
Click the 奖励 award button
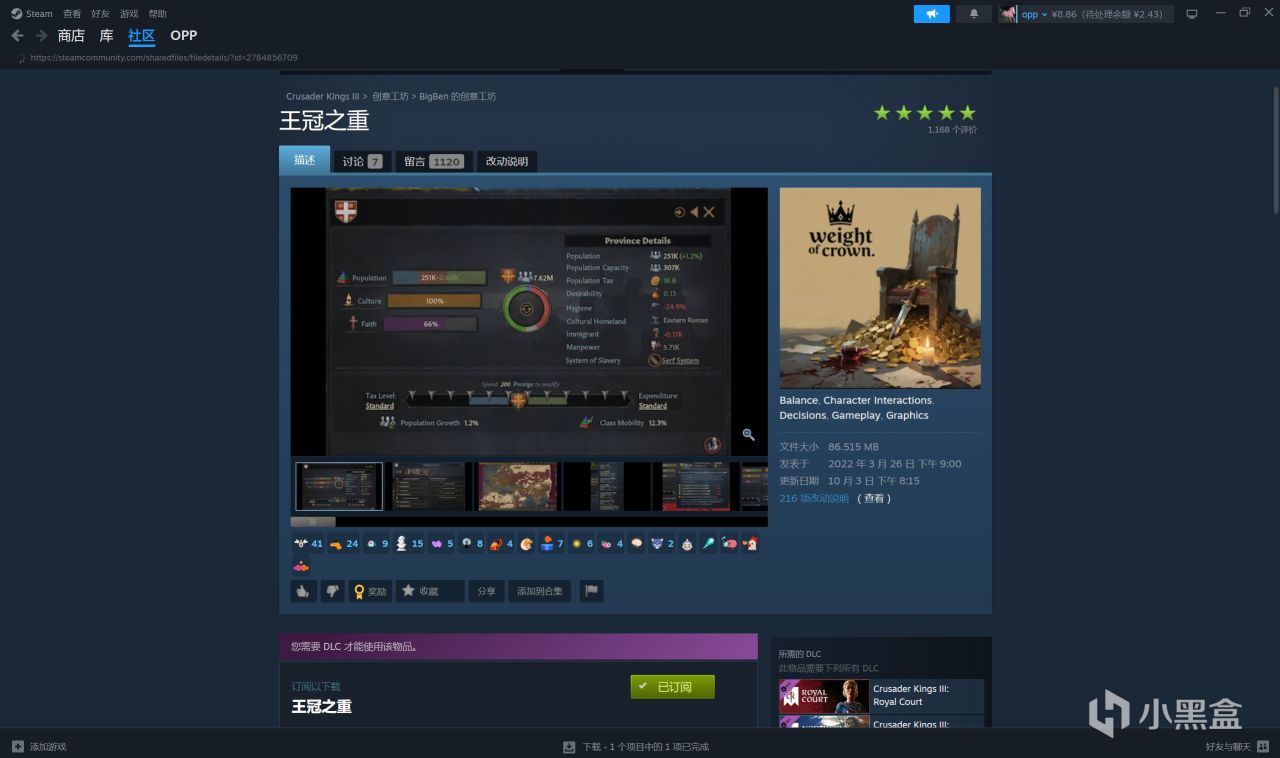click(370, 591)
